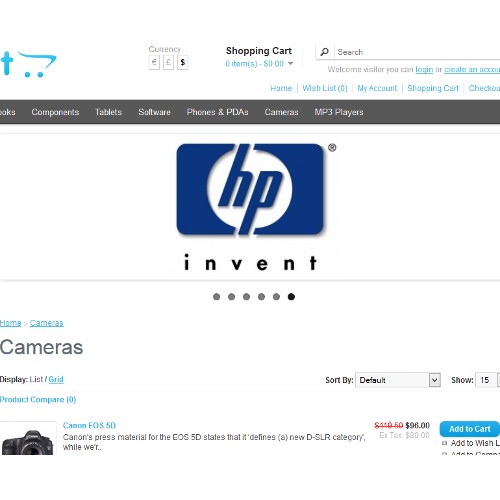Open the MP3 Players menu

point(339,112)
